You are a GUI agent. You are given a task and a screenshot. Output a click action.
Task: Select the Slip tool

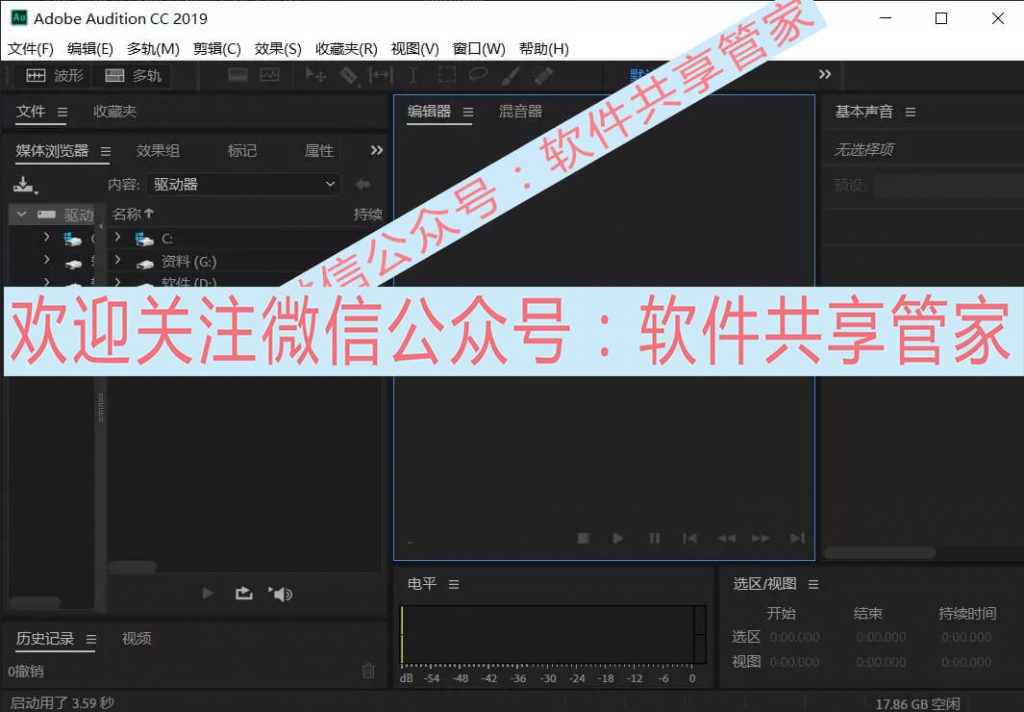[381, 75]
